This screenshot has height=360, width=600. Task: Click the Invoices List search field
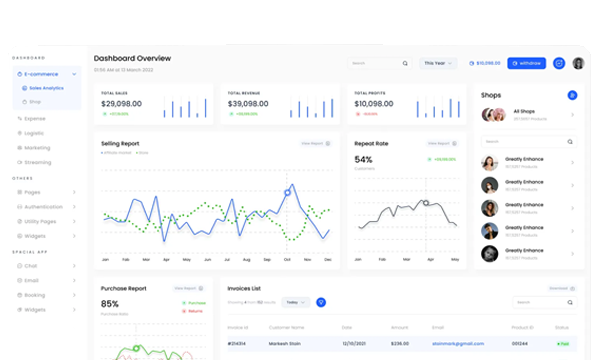click(545, 302)
